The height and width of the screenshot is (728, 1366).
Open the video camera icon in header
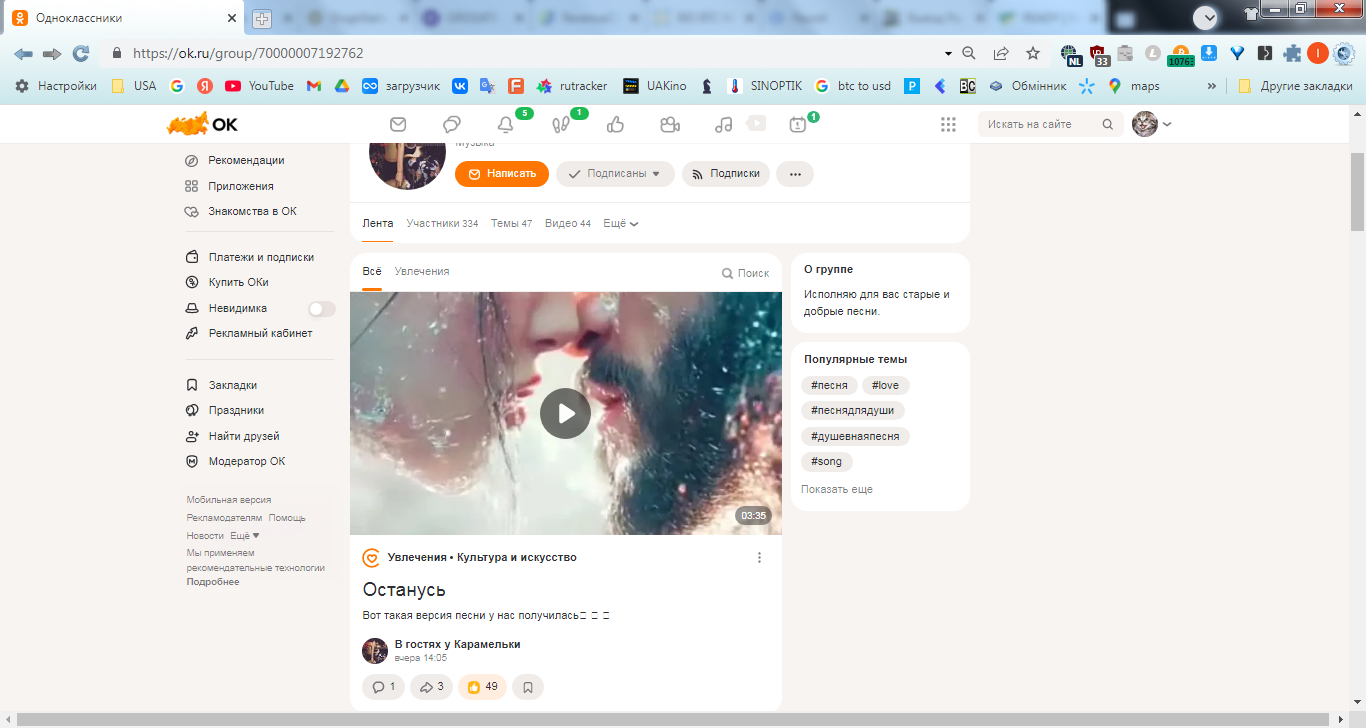pyautogui.click(x=670, y=124)
